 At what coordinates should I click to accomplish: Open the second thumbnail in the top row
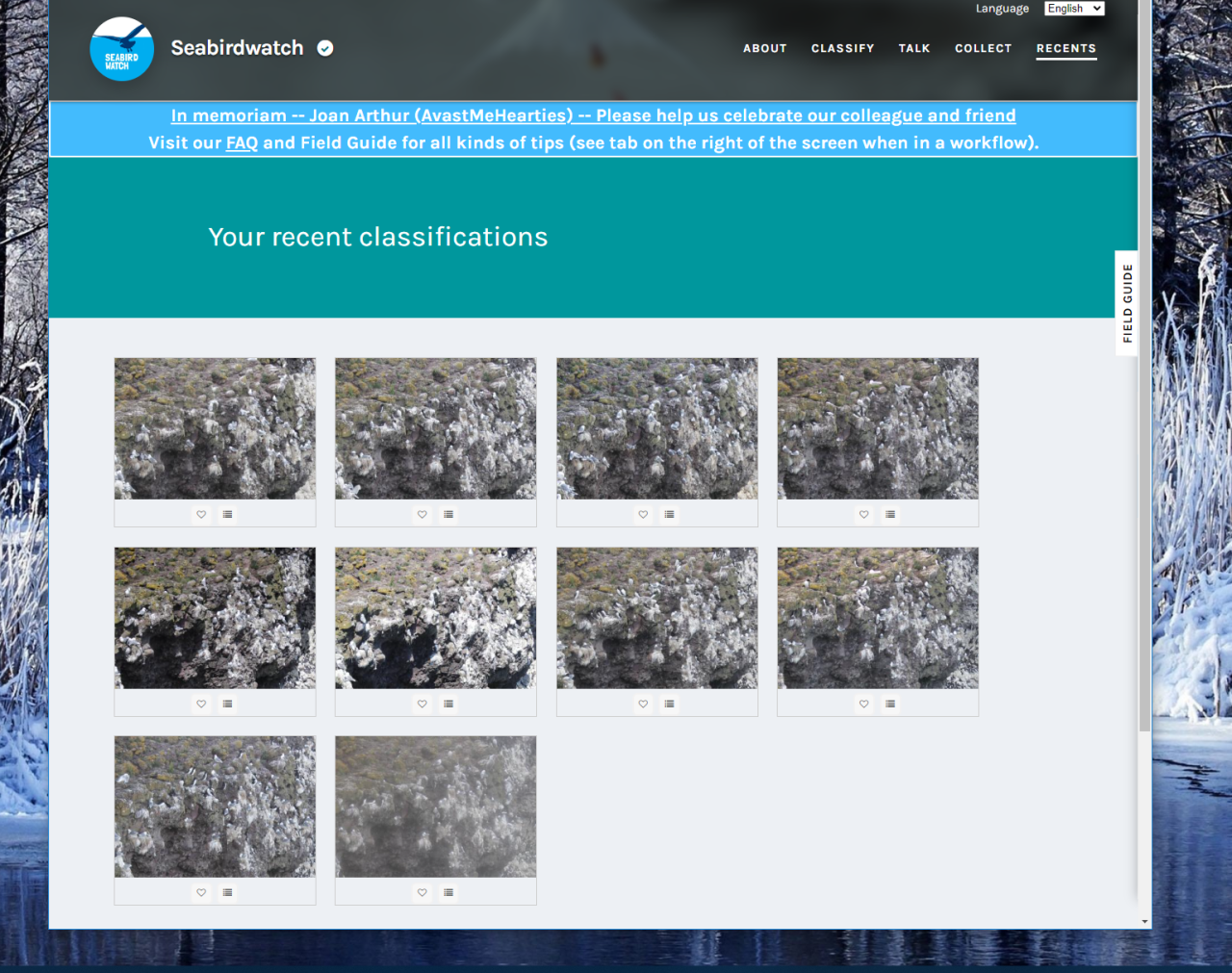(436, 428)
